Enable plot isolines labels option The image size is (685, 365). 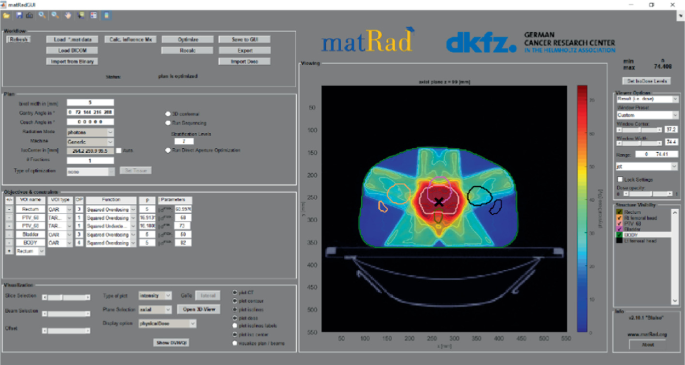(x=235, y=326)
